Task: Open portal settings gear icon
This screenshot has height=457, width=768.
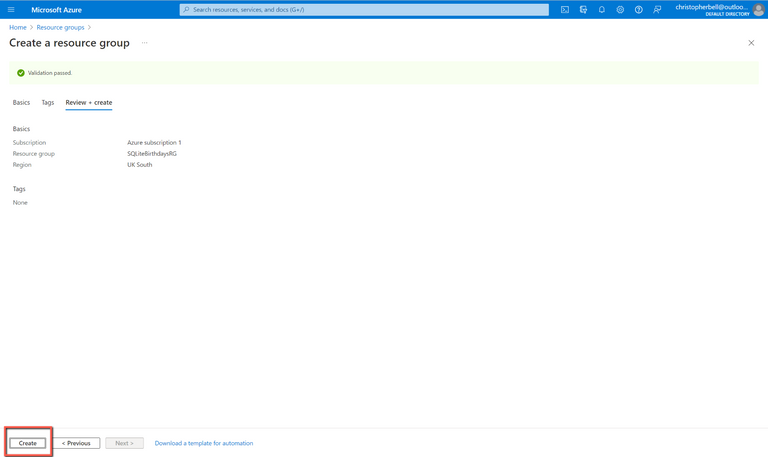Action: (x=620, y=10)
